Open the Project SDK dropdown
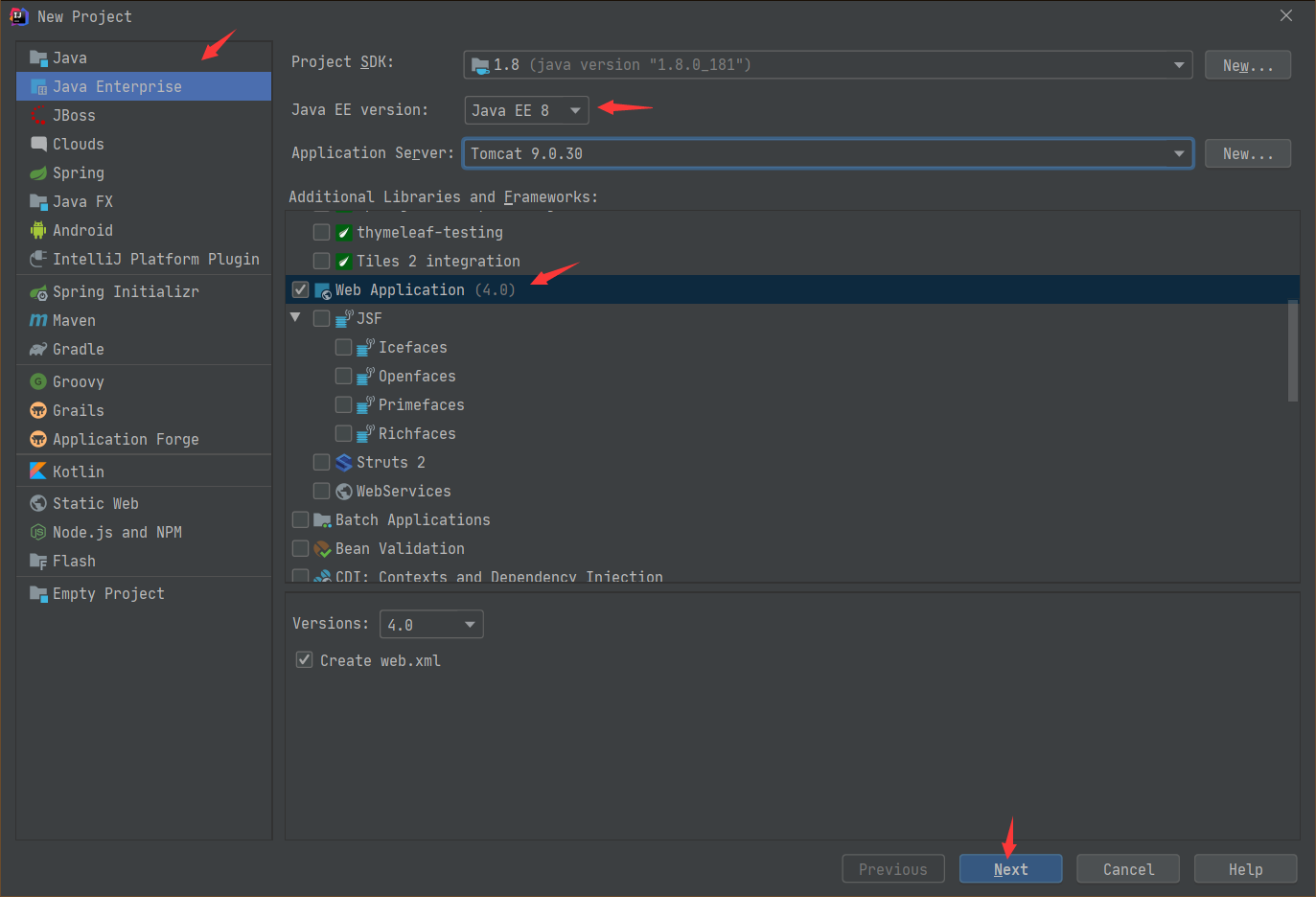This screenshot has height=897, width=1316. [828, 64]
